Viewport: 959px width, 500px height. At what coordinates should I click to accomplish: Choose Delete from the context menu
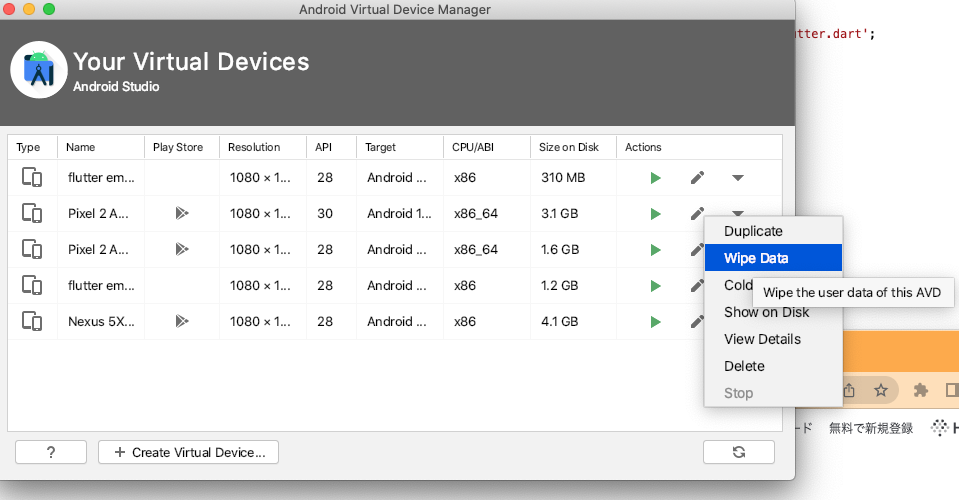[x=774, y=366]
